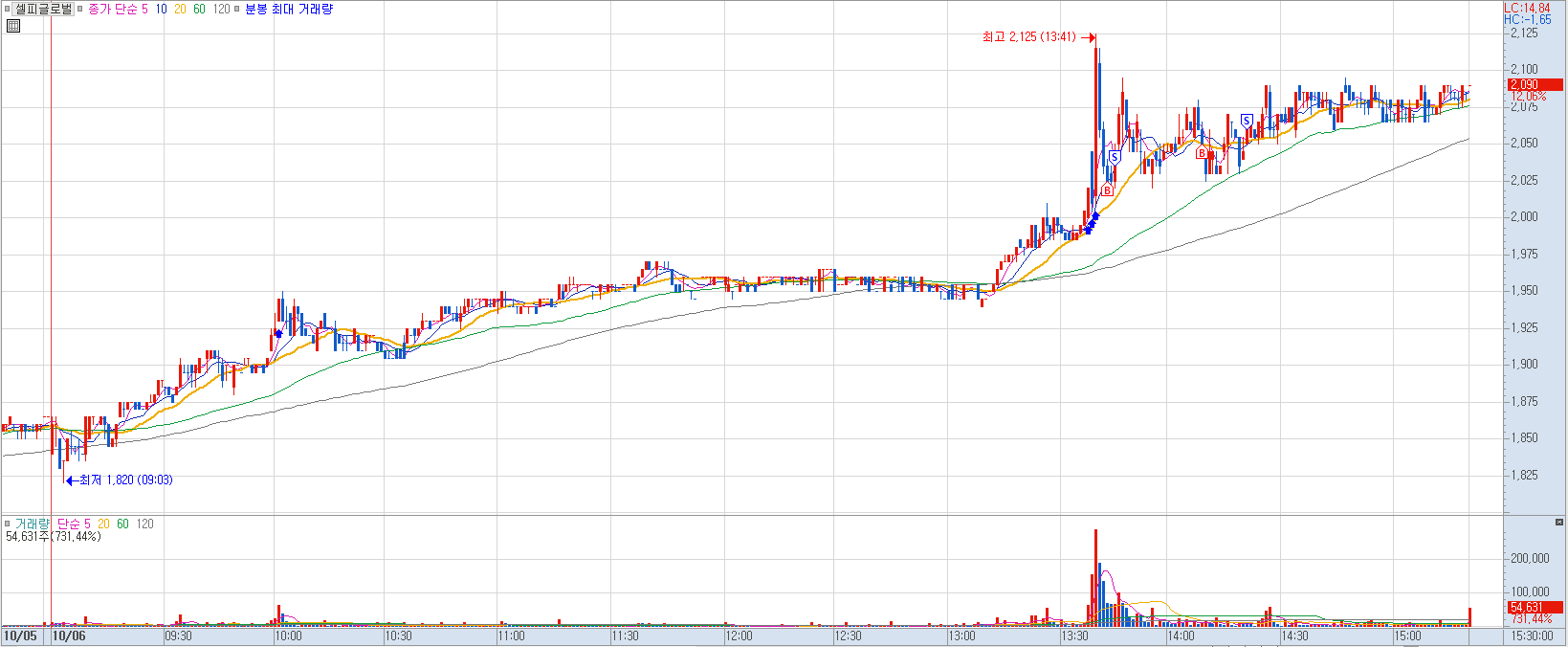The width and height of the screenshot is (1568, 647).
Task: Click the 100,000 volume axis label
Action: (1529, 592)
